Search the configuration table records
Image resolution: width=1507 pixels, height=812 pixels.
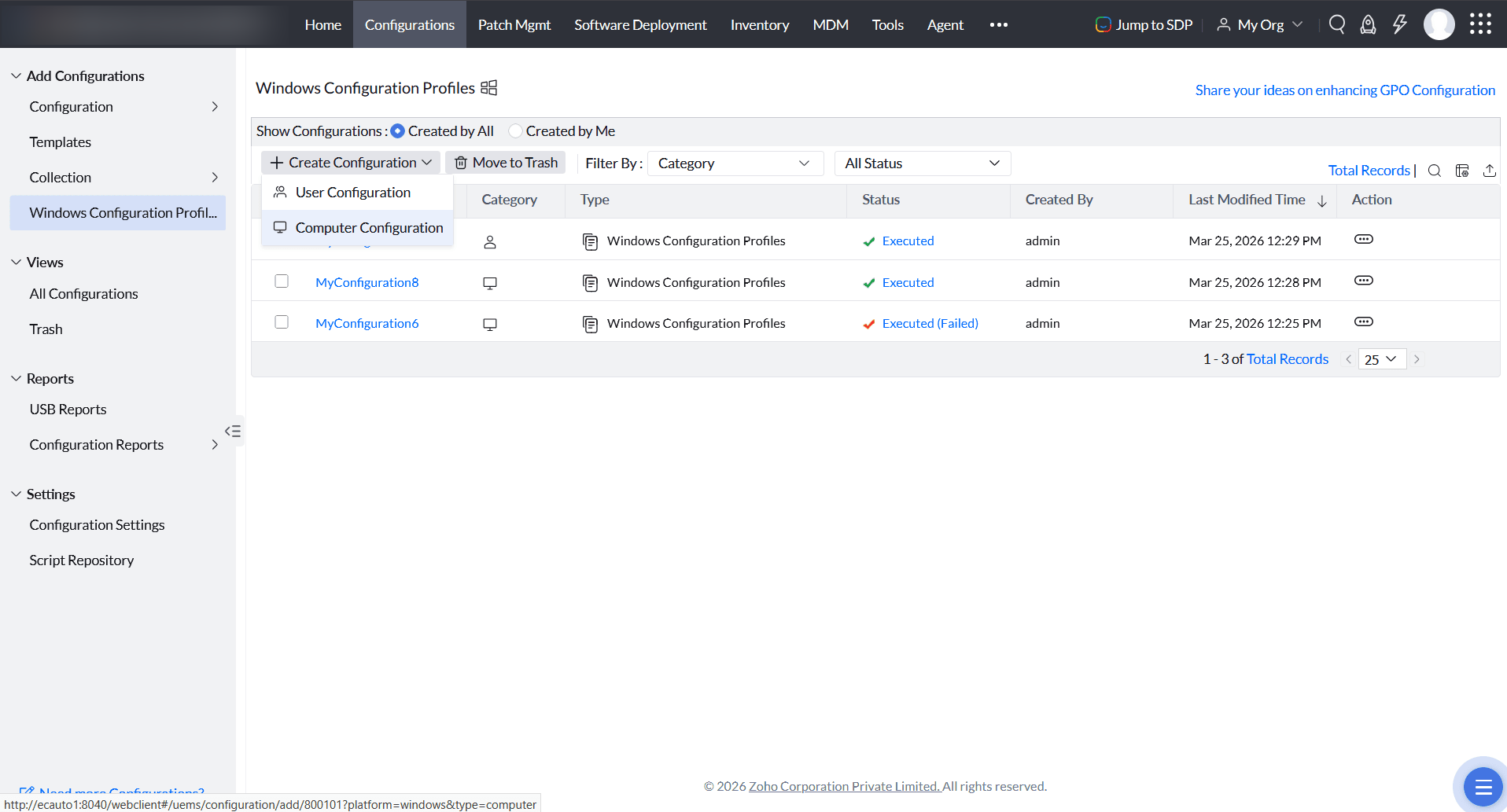coord(1435,171)
